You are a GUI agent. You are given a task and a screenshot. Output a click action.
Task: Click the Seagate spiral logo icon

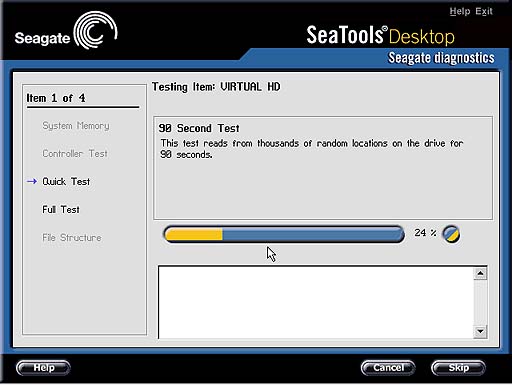tap(95, 30)
